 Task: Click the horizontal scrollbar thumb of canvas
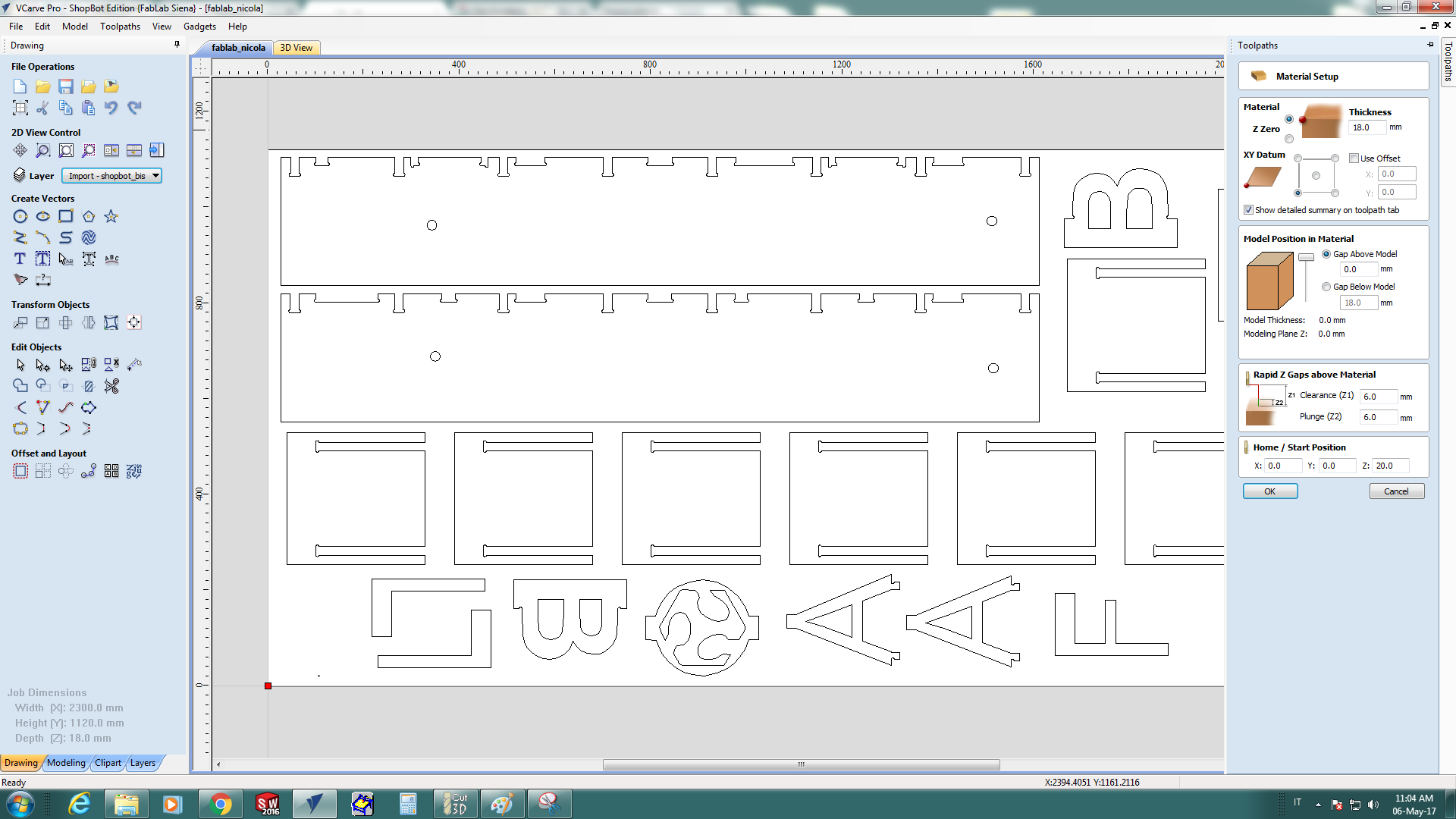(801, 764)
